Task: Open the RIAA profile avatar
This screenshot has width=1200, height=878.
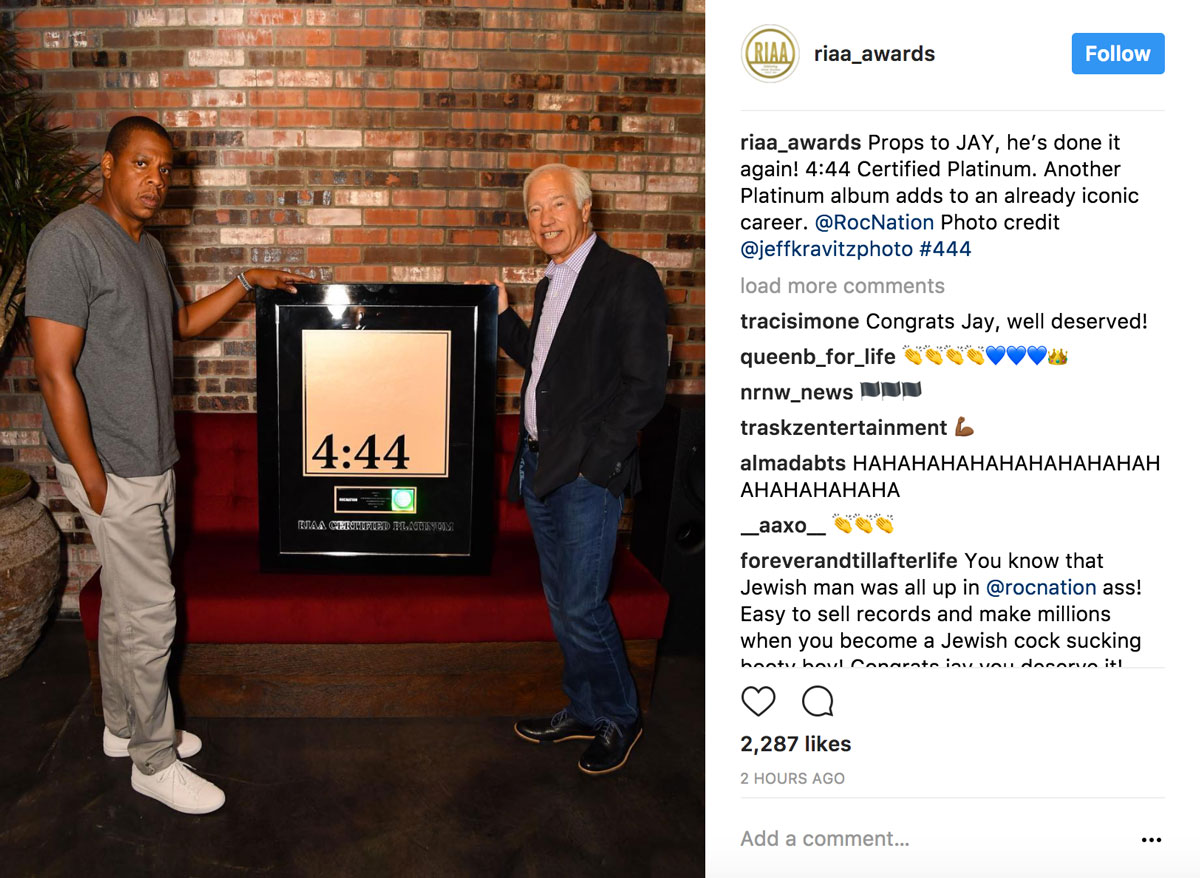Action: click(x=770, y=53)
